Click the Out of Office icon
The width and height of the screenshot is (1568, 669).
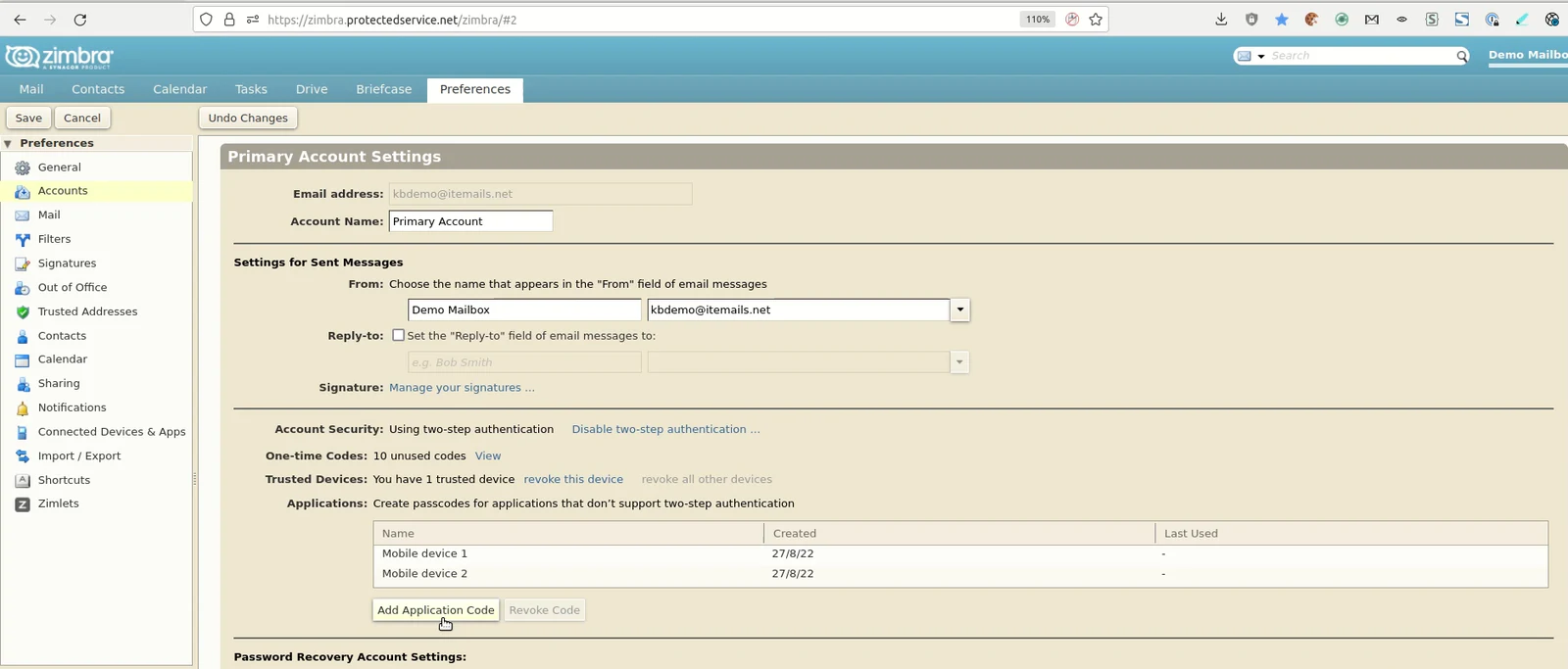pos(23,288)
